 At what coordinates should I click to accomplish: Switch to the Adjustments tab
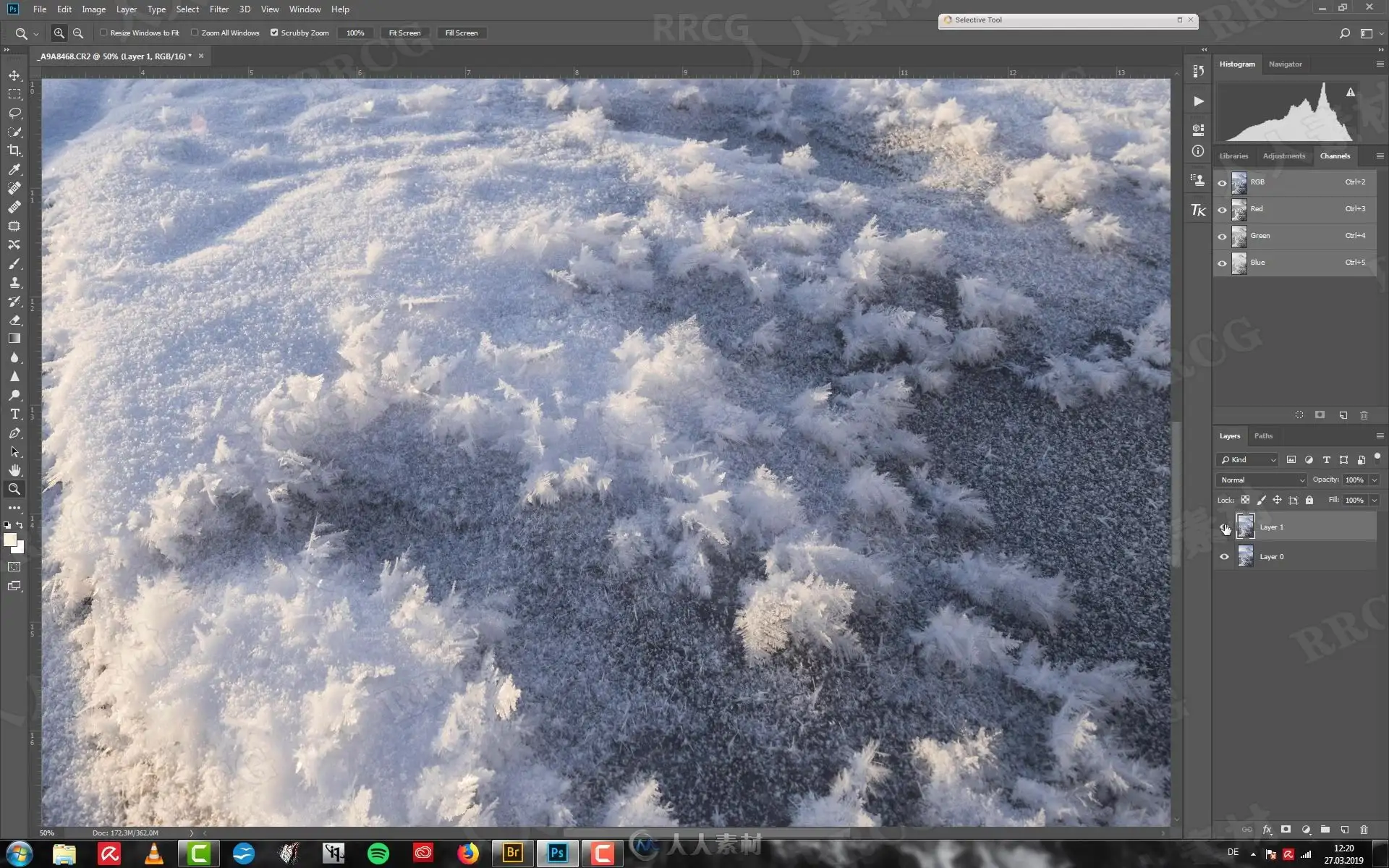[x=1284, y=156]
